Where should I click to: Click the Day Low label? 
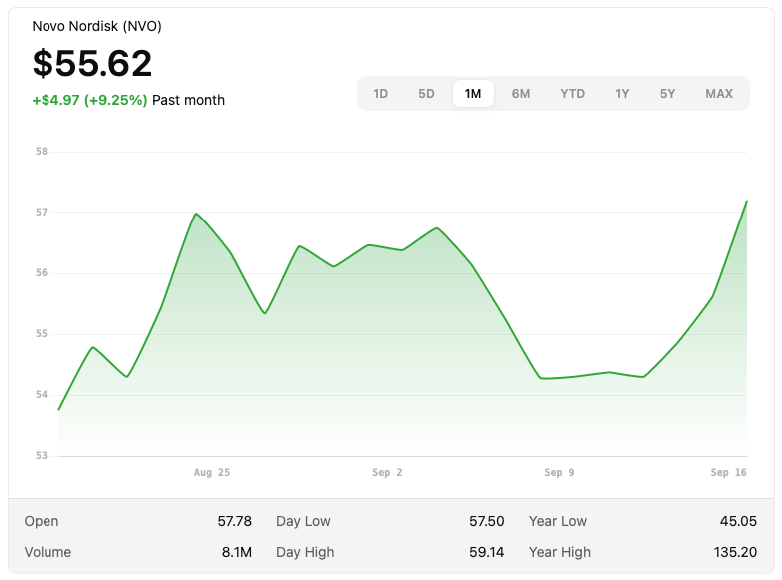[x=303, y=521]
